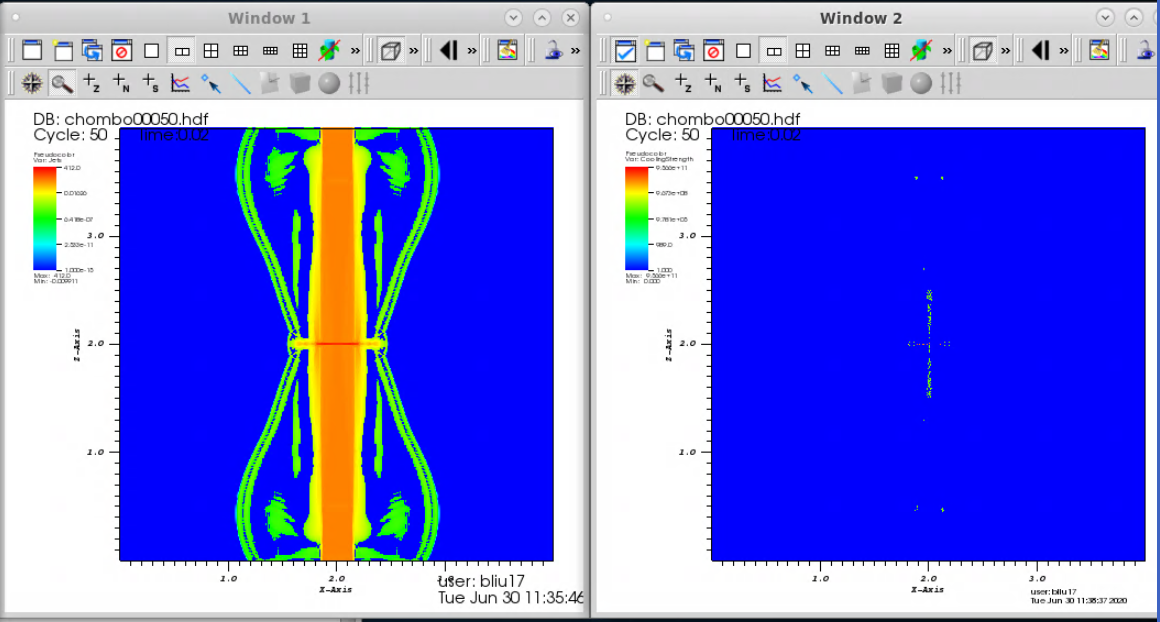
Task: Click the lock view icon in Window 2
Action: pyautogui.click(x=1145, y=50)
